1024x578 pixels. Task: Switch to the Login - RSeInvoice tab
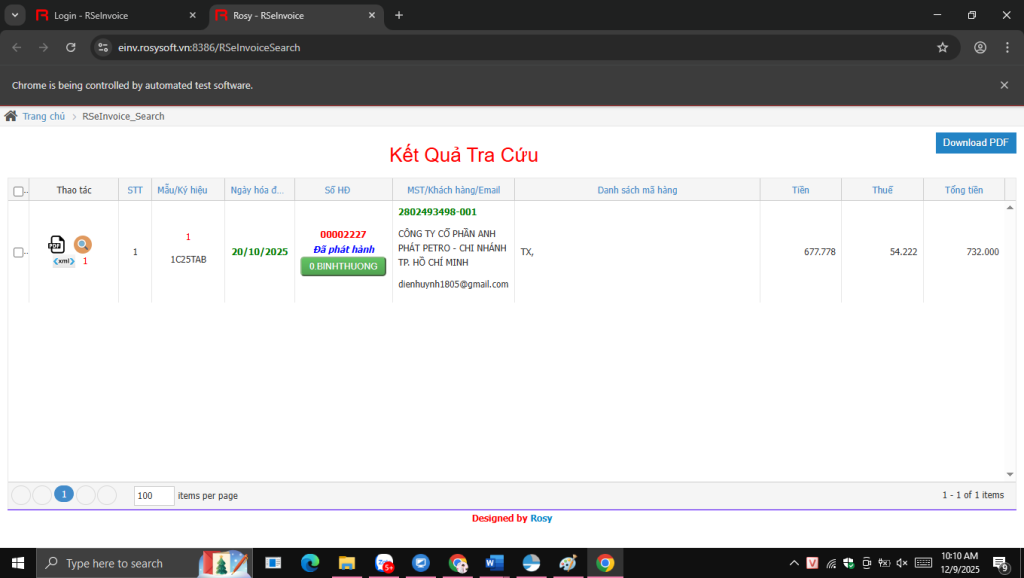110,15
